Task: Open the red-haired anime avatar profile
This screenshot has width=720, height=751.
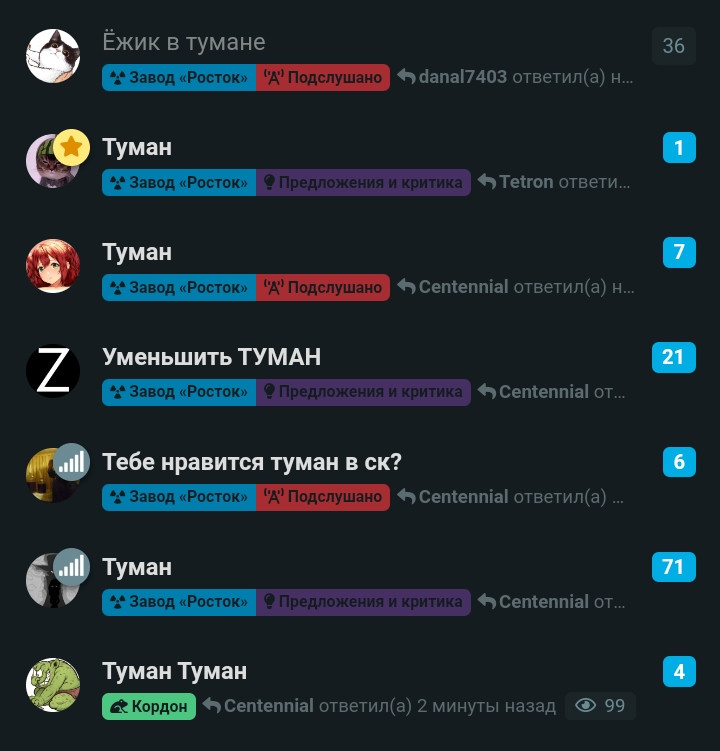Action: coord(53,266)
